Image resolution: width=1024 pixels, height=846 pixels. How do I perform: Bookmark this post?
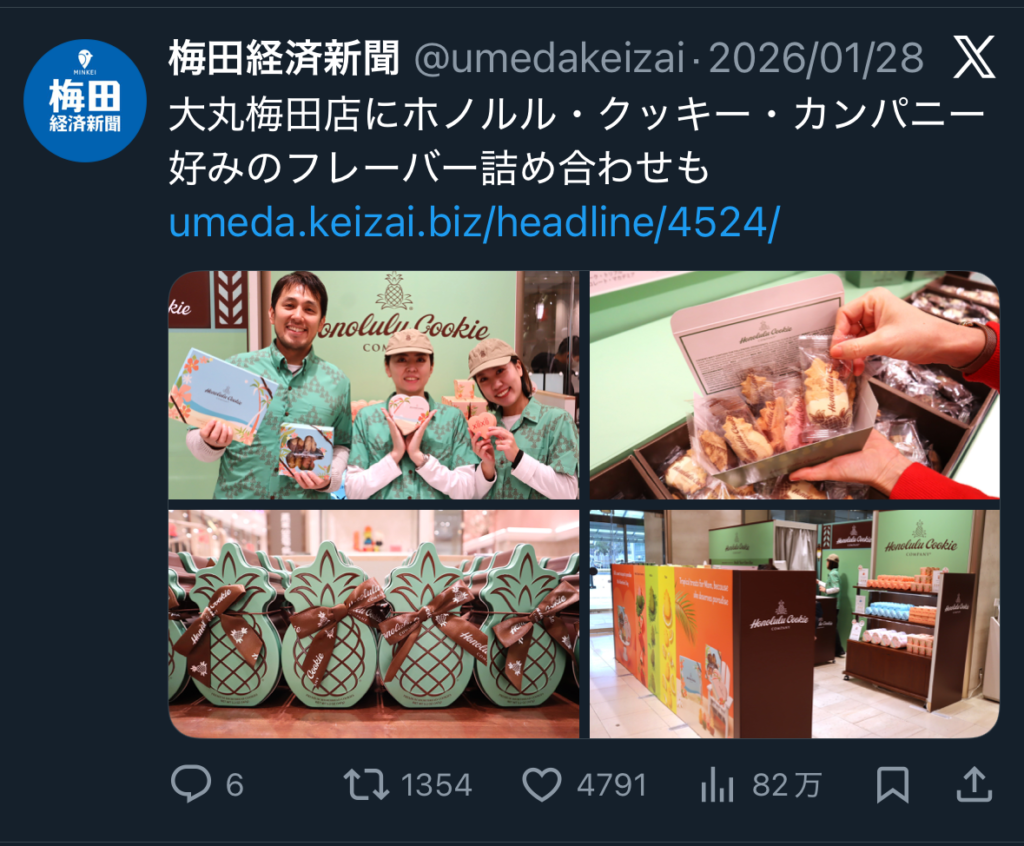[892, 785]
